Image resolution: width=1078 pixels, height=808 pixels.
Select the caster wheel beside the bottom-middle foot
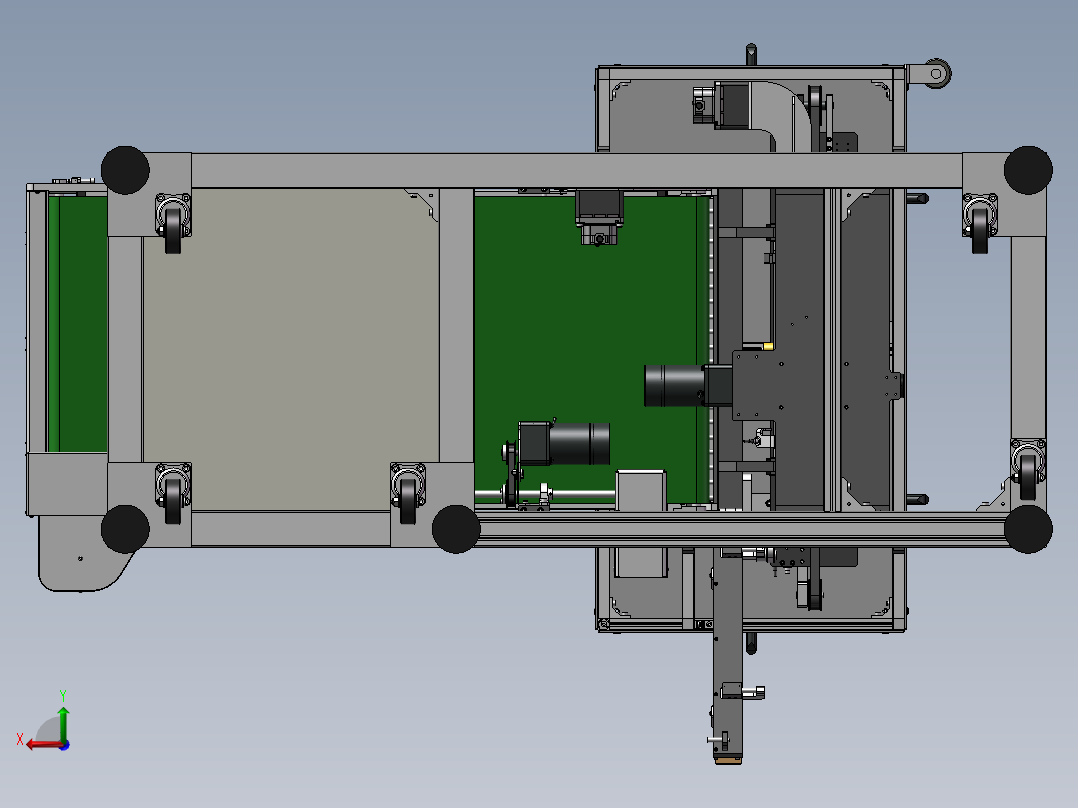[x=408, y=493]
